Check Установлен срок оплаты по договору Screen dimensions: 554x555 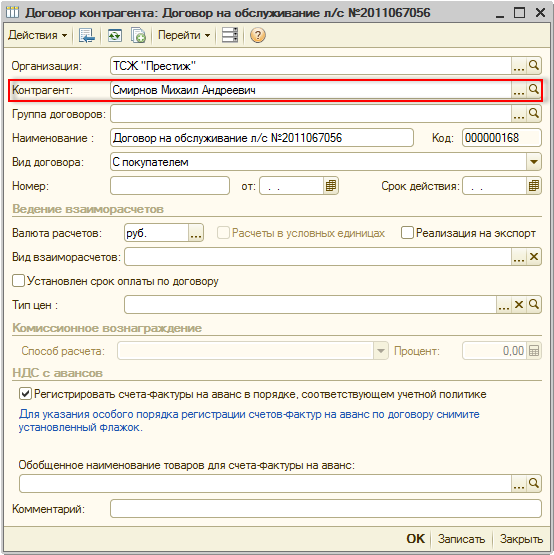[18, 281]
